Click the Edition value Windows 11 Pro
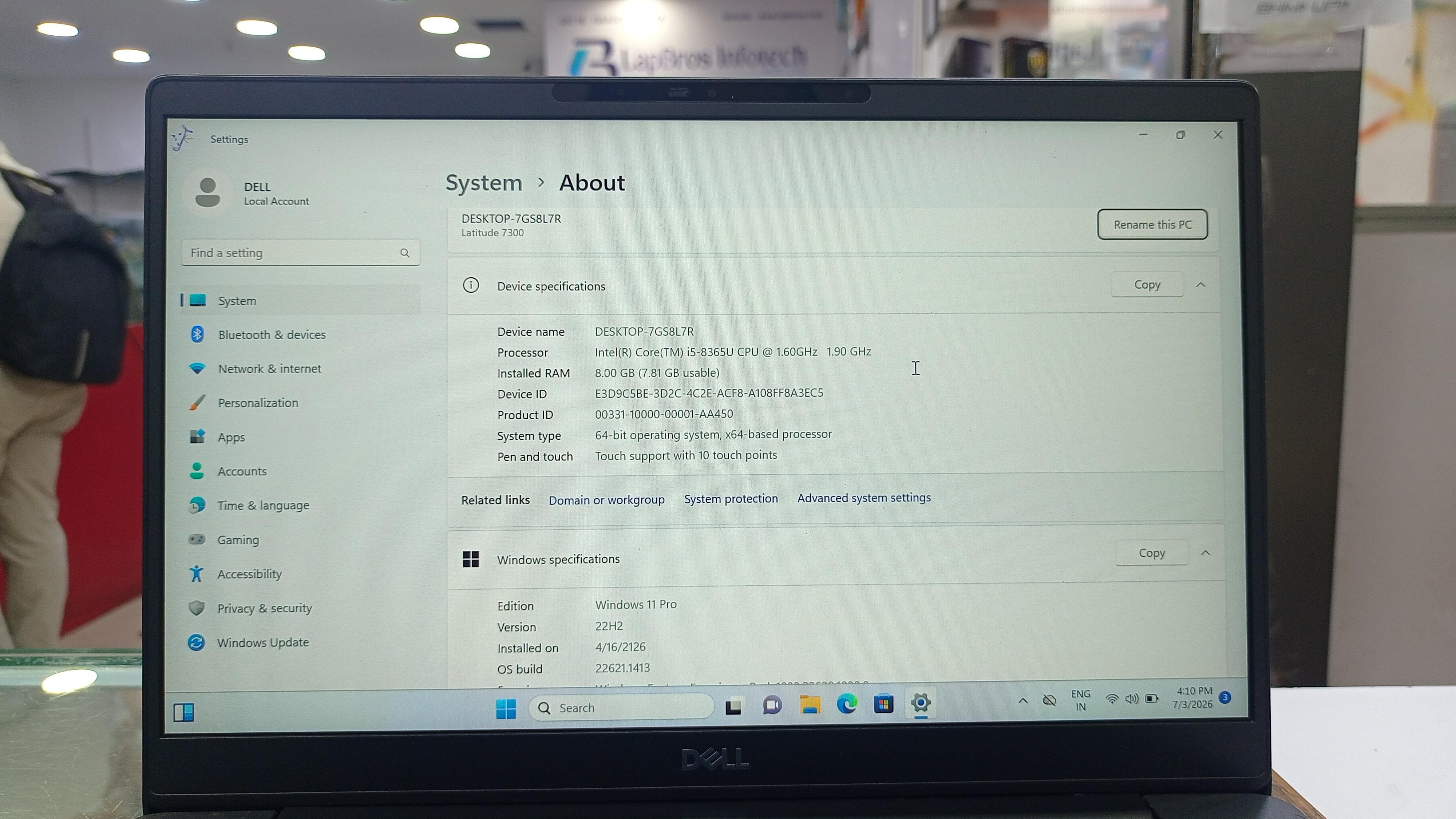Image resolution: width=1456 pixels, height=819 pixels. tap(635, 604)
